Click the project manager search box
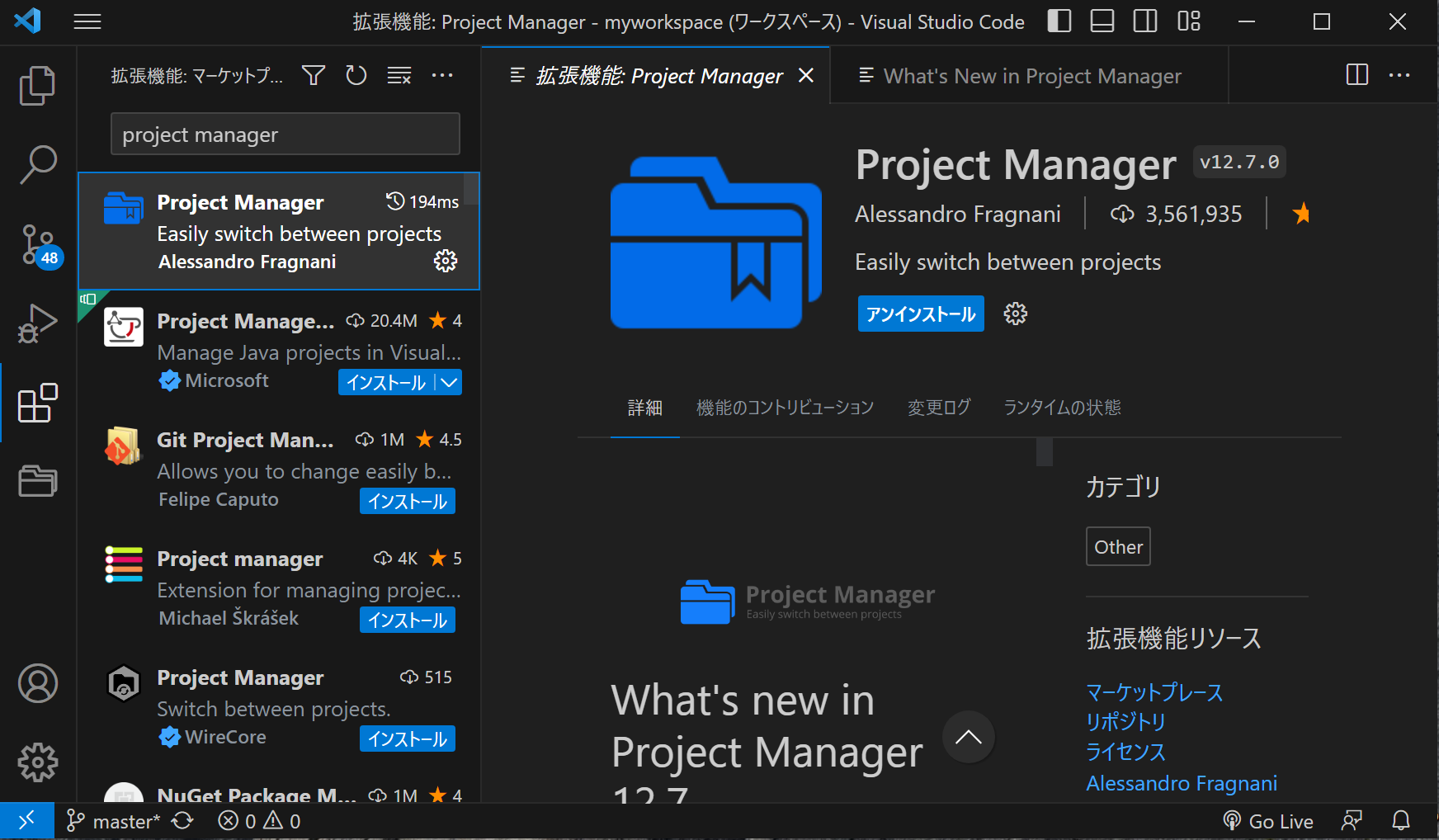This screenshot has height=840, width=1439. pyautogui.click(x=285, y=134)
